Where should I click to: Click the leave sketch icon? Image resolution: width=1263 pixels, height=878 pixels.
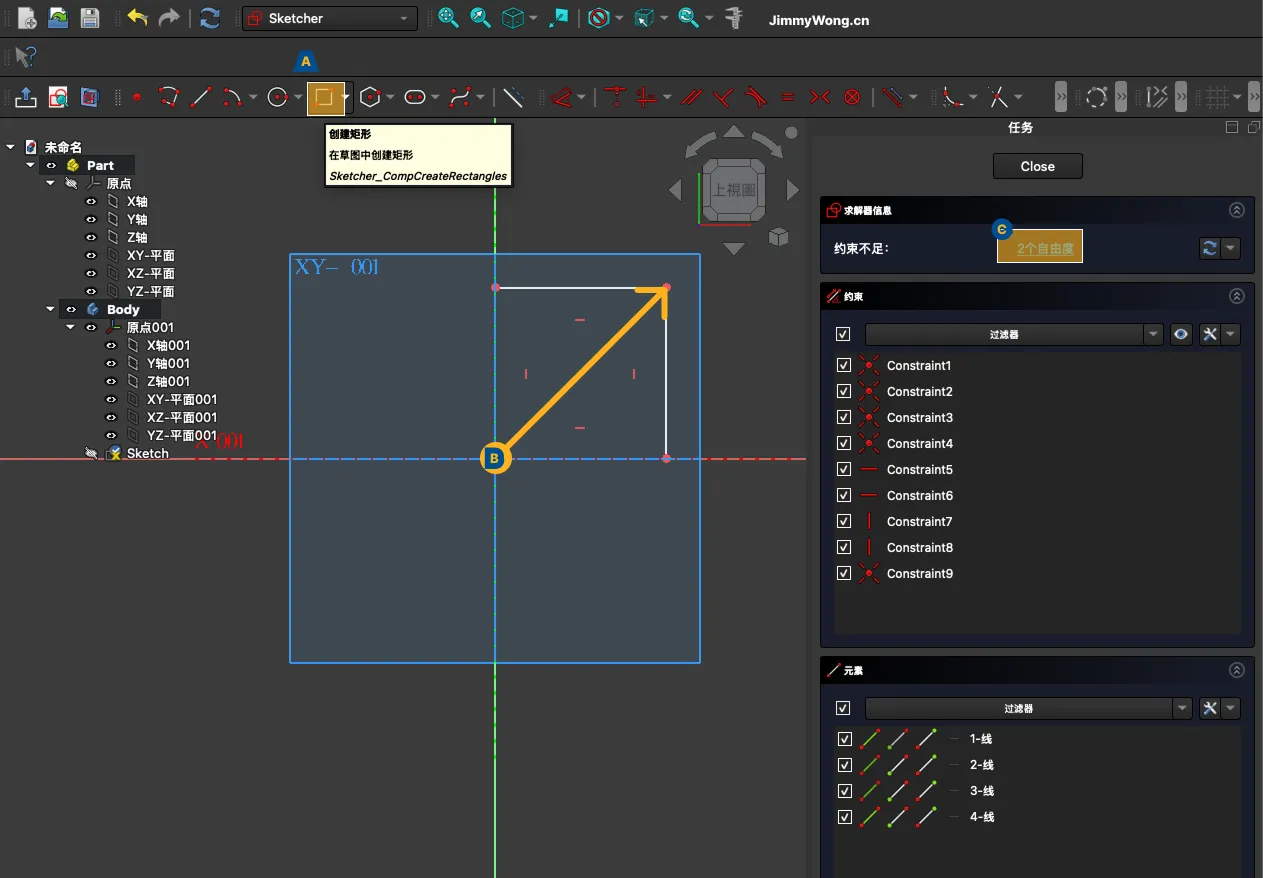(26, 97)
